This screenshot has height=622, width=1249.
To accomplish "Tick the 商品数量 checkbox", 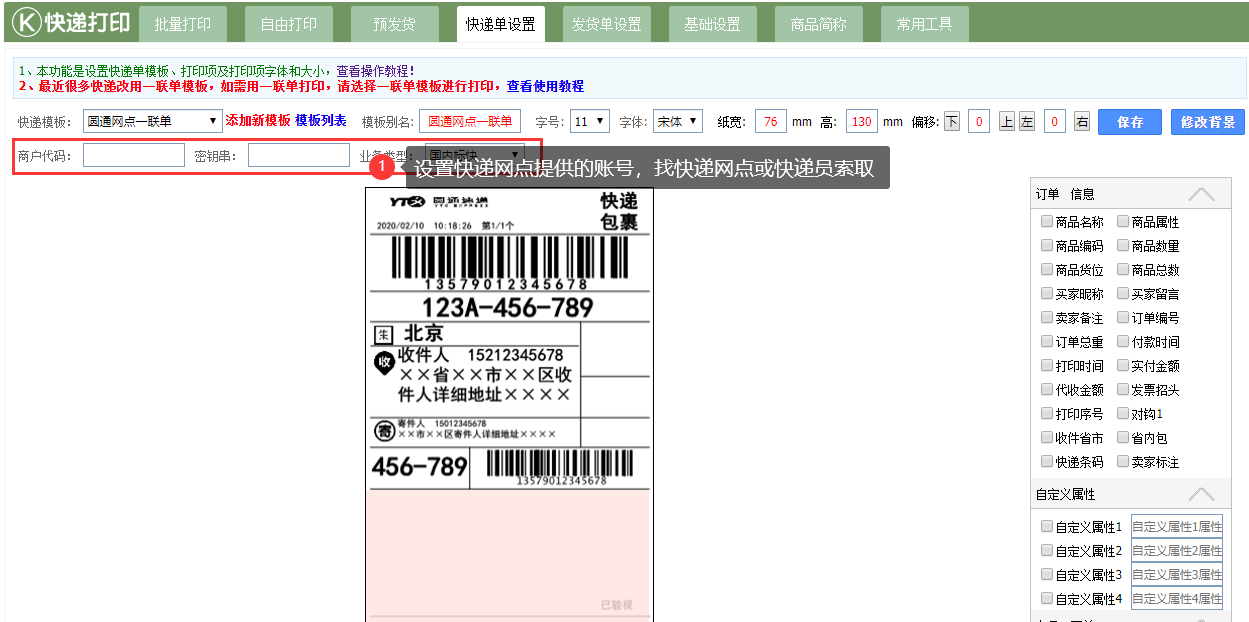I will tap(1123, 246).
